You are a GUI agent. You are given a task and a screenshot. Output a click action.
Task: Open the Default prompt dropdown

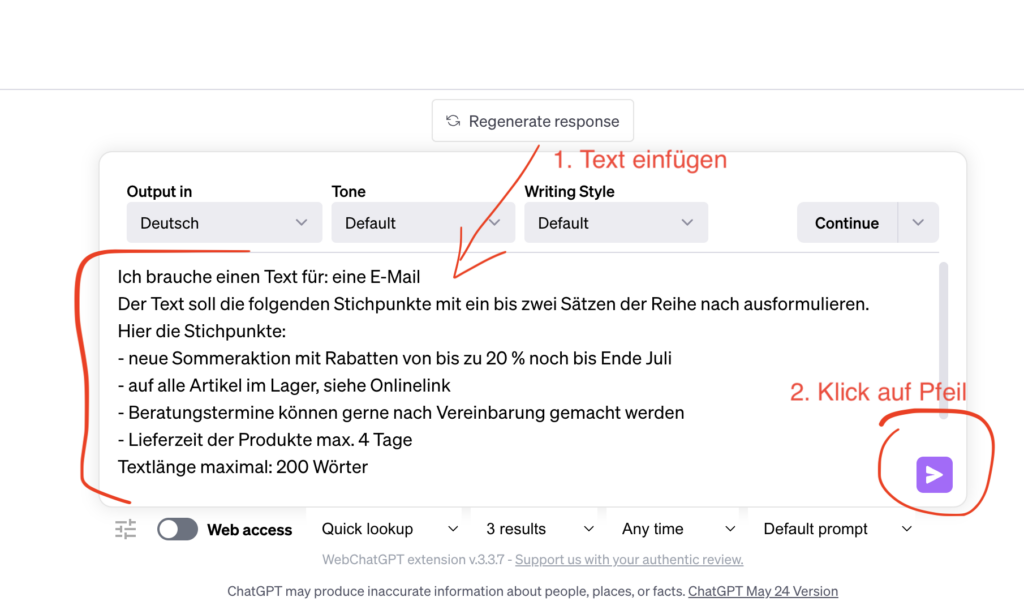tap(837, 529)
